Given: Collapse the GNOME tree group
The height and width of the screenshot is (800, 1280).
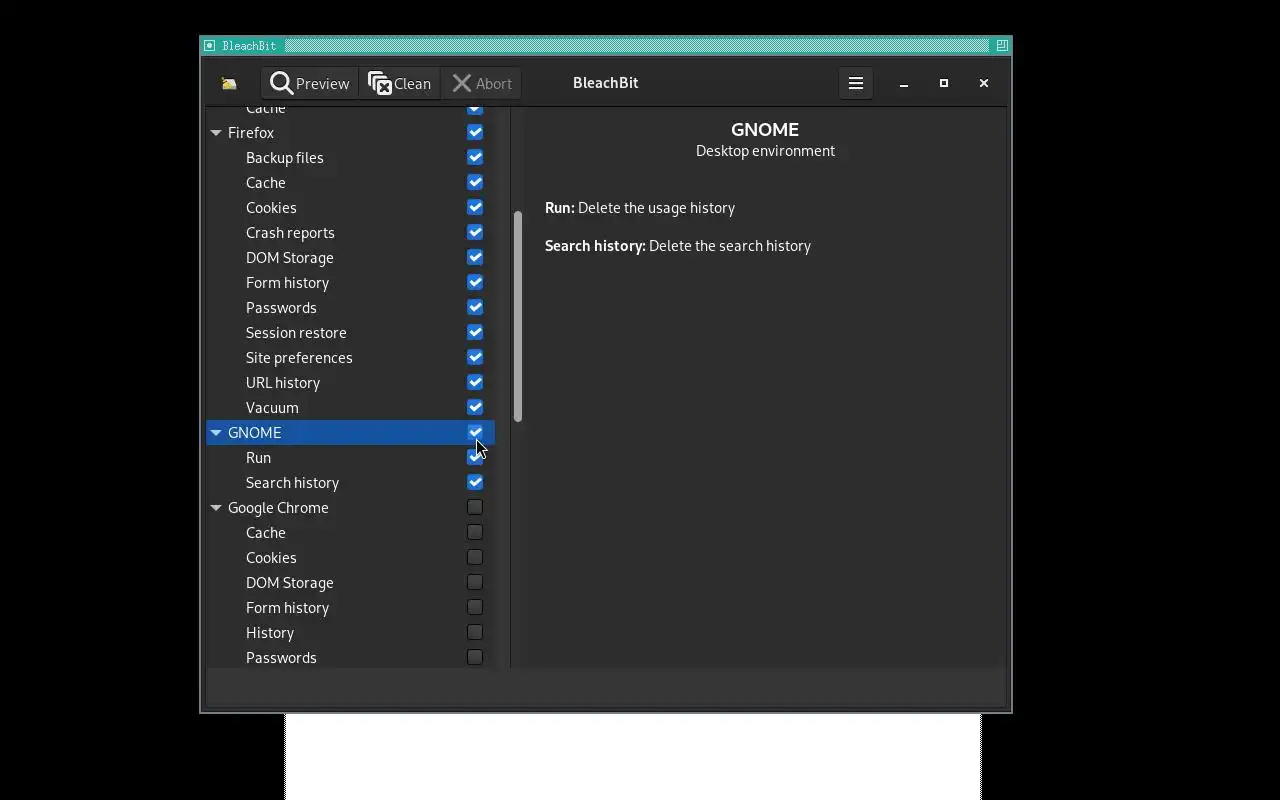Looking at the screenshot, I should (x=216, y=432).
